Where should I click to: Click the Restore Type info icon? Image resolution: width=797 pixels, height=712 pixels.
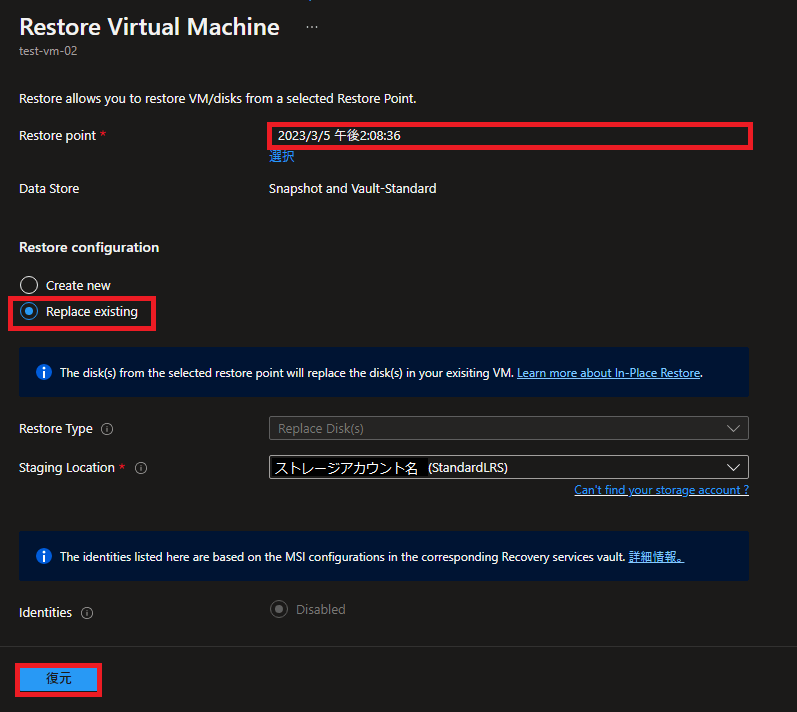107,429
